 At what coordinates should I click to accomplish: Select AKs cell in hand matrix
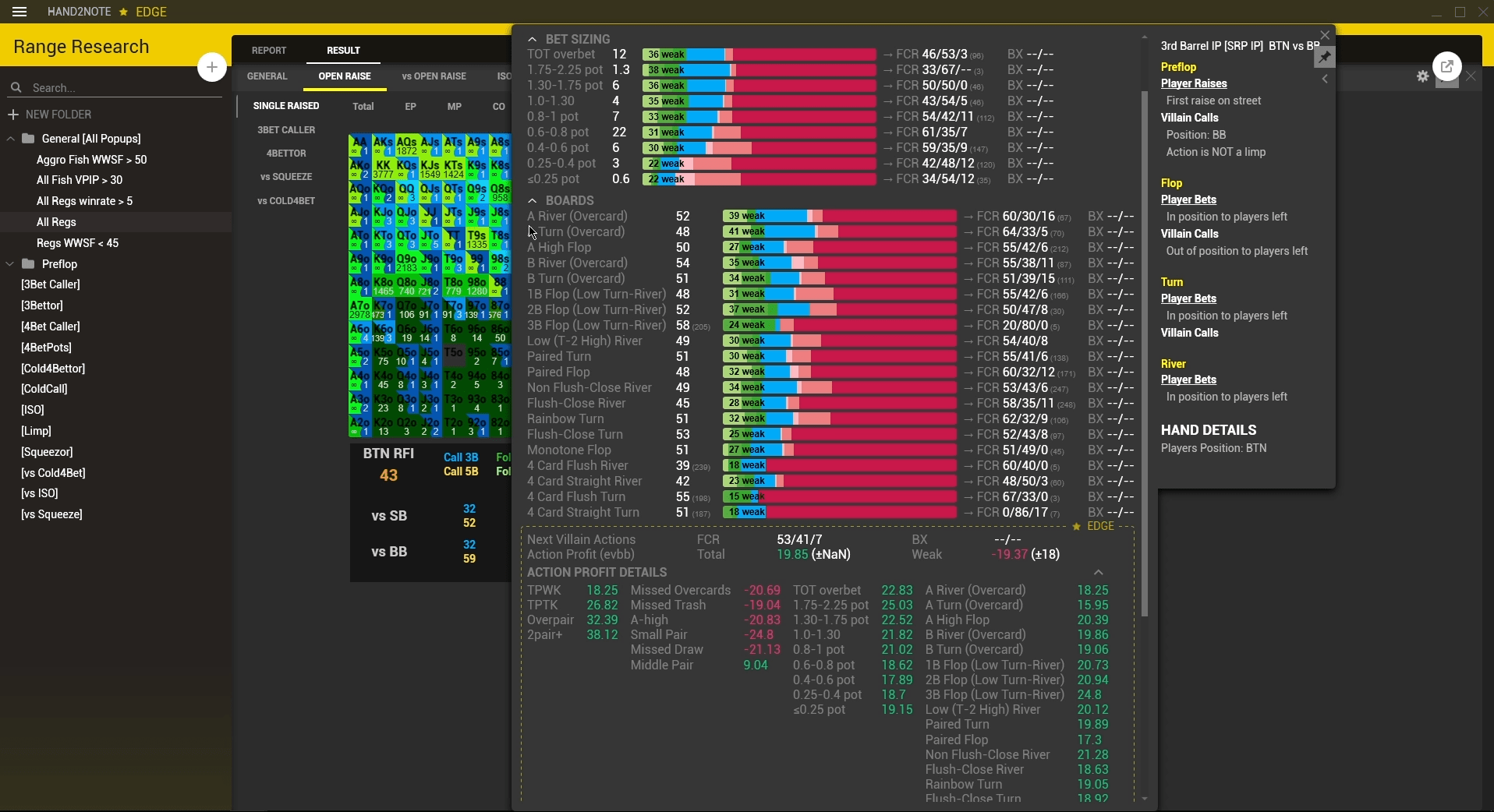coord(383,146)
